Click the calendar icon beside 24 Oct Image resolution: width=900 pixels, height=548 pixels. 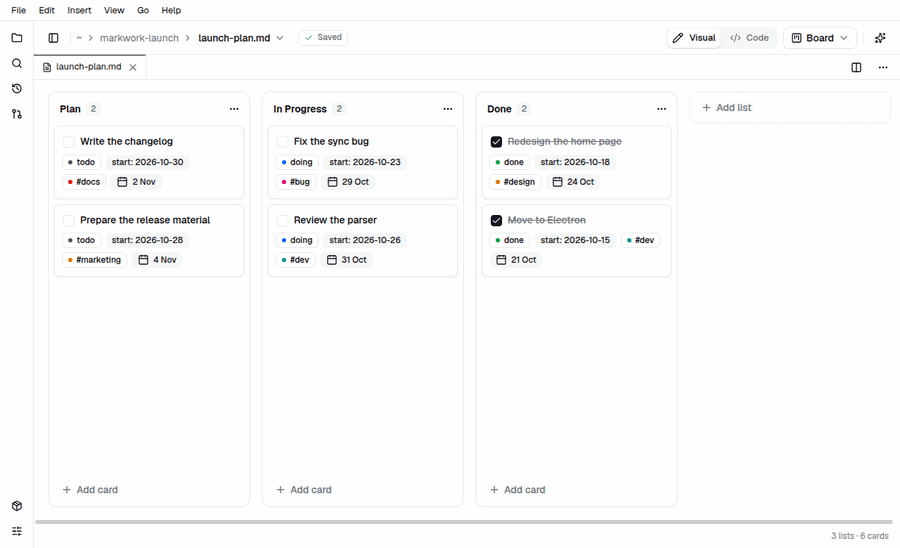[557, 182]
